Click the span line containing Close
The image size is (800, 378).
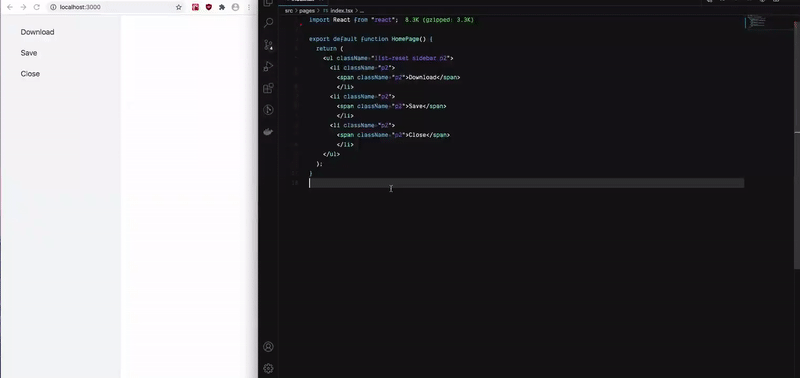pos(393,135)
